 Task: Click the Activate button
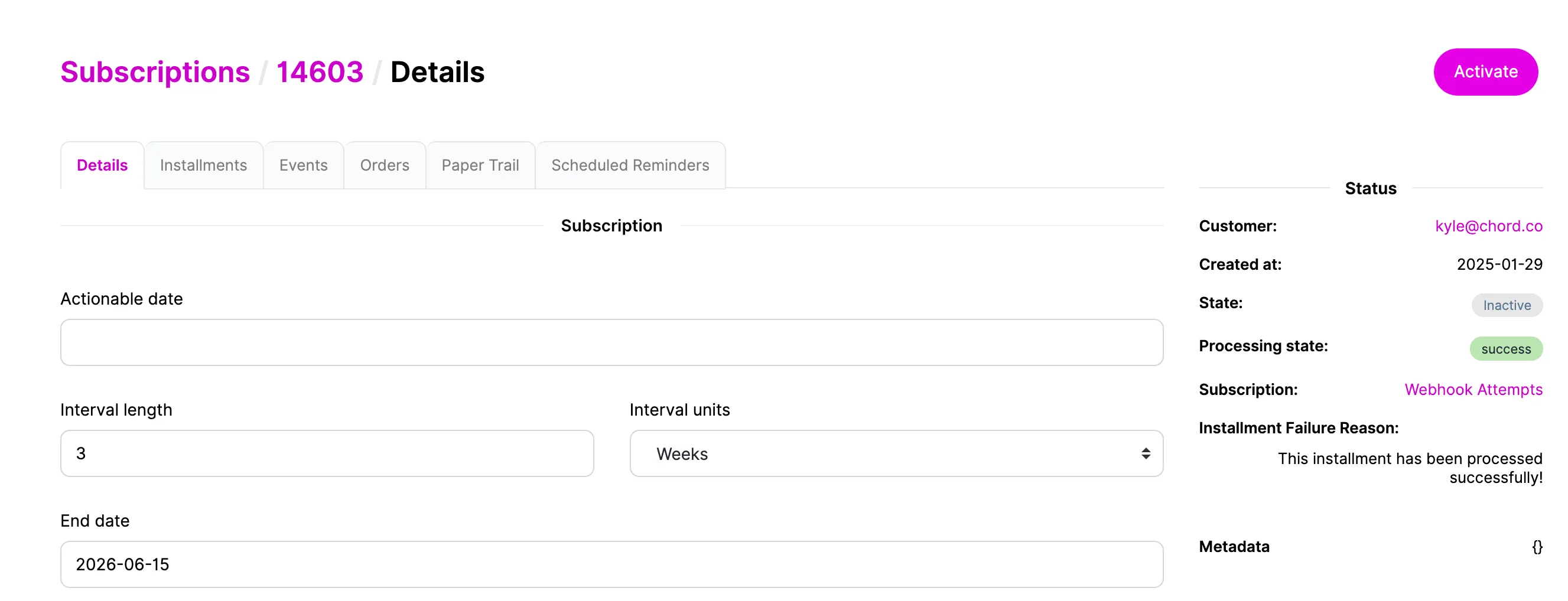pyautogui.click(x=1485, y=72)
